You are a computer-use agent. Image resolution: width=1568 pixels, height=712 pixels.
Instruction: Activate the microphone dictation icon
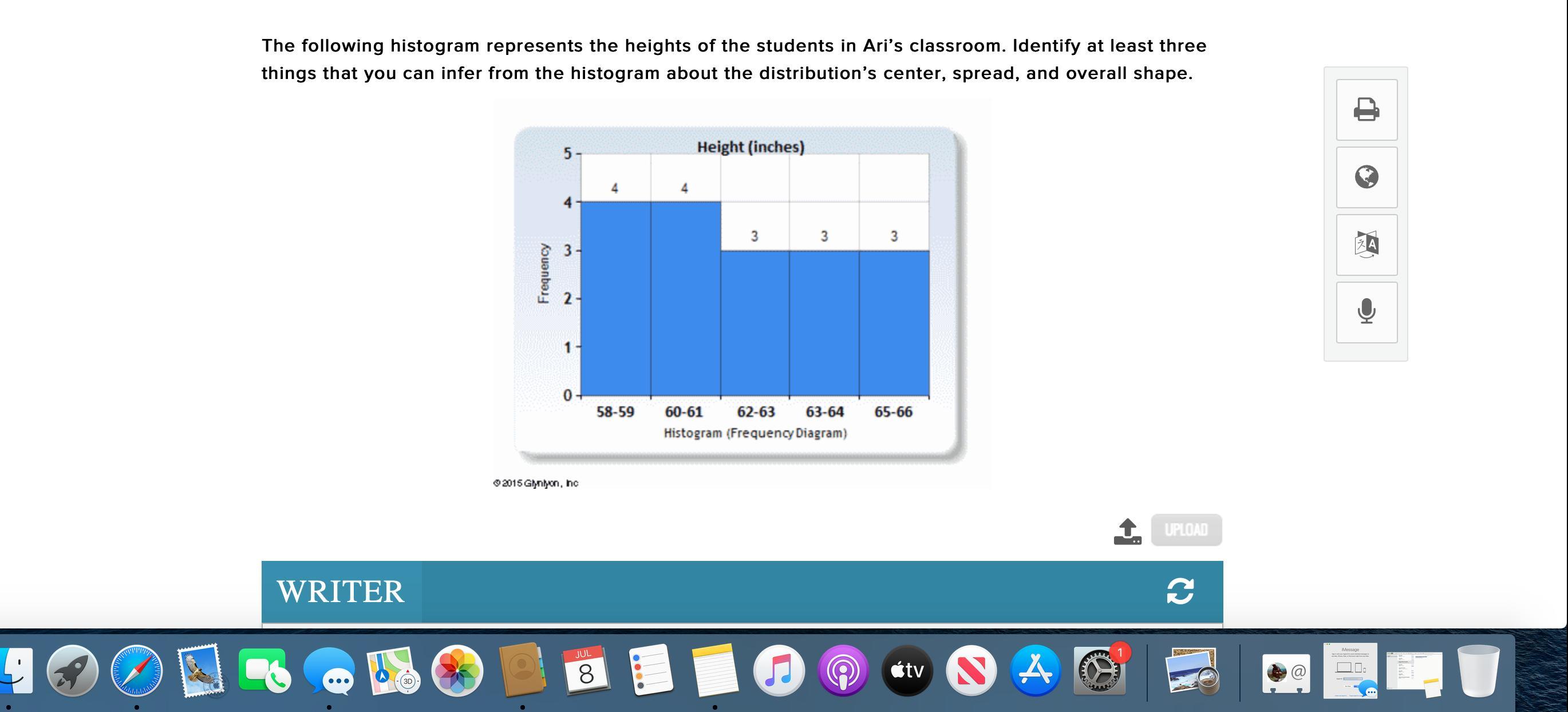click(1366, 311)
